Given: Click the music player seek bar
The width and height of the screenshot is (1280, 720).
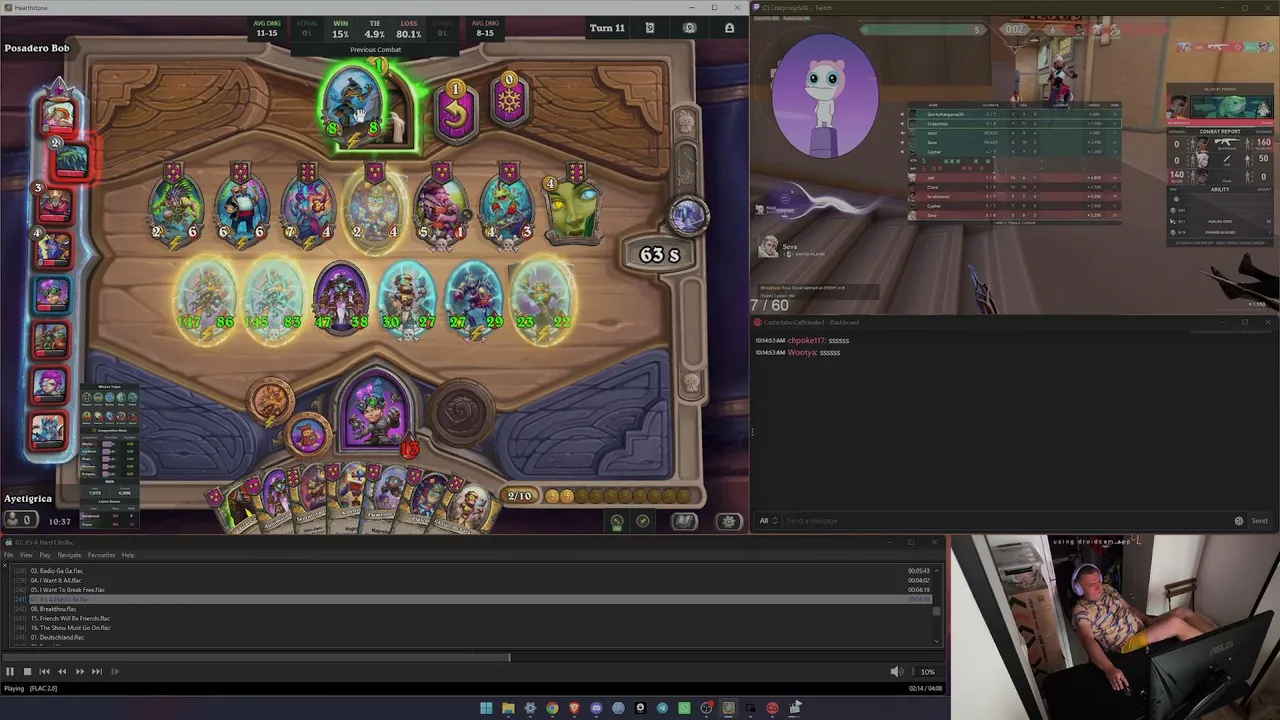Looking at the screenshot, I should tap(472, 657).
